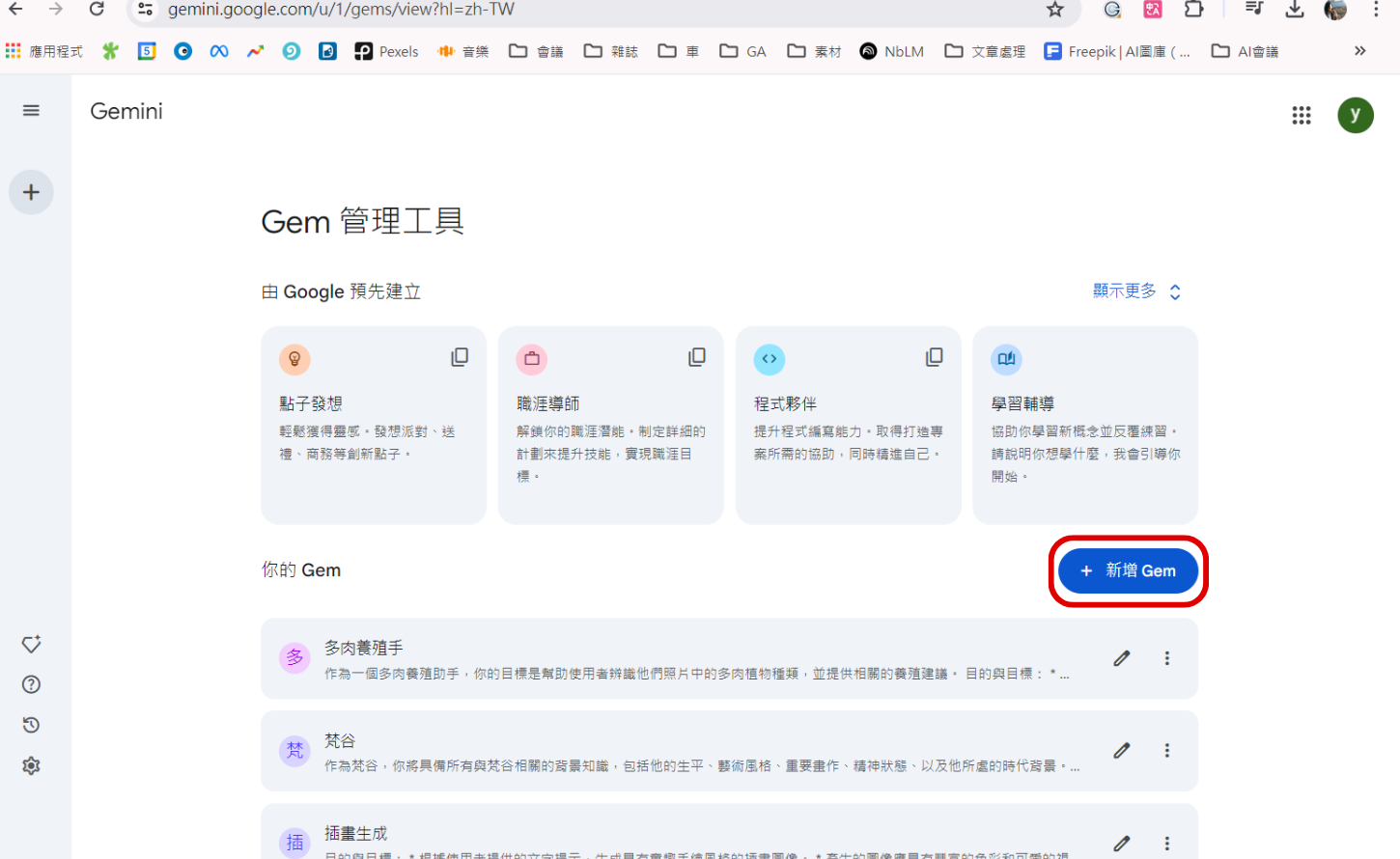
Task: Open the 素材 bookmark folder
Action: (814, 51)
